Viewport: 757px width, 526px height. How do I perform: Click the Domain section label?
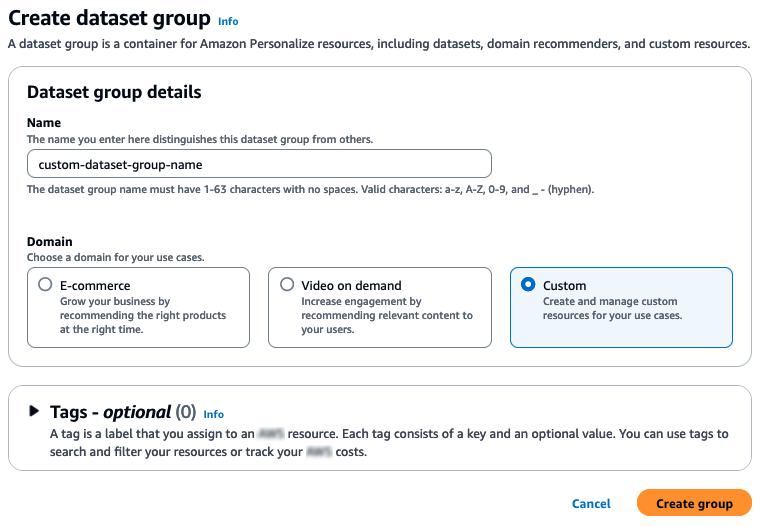[x=49, y=242]
